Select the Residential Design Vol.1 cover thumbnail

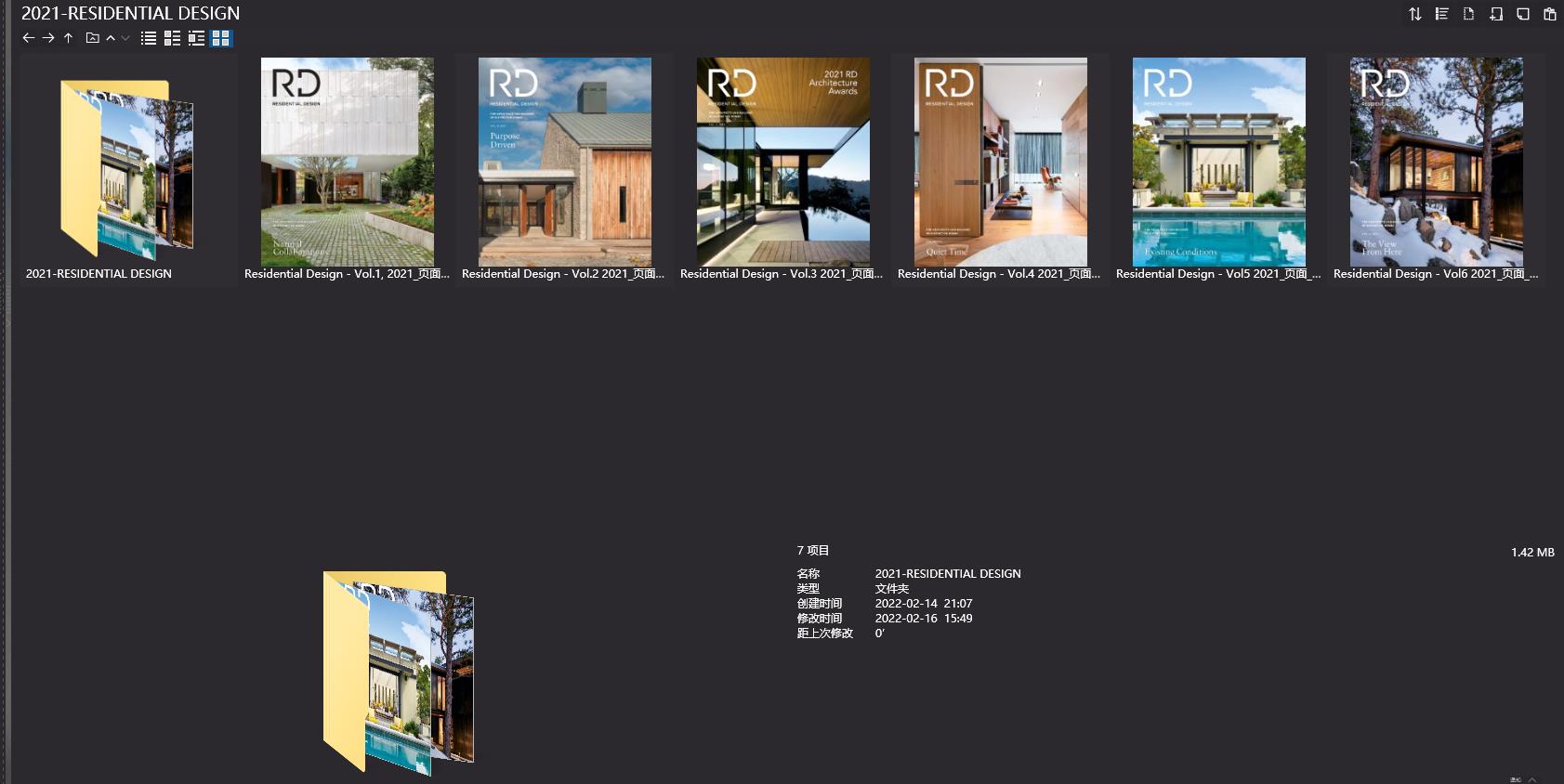[348, 162]
